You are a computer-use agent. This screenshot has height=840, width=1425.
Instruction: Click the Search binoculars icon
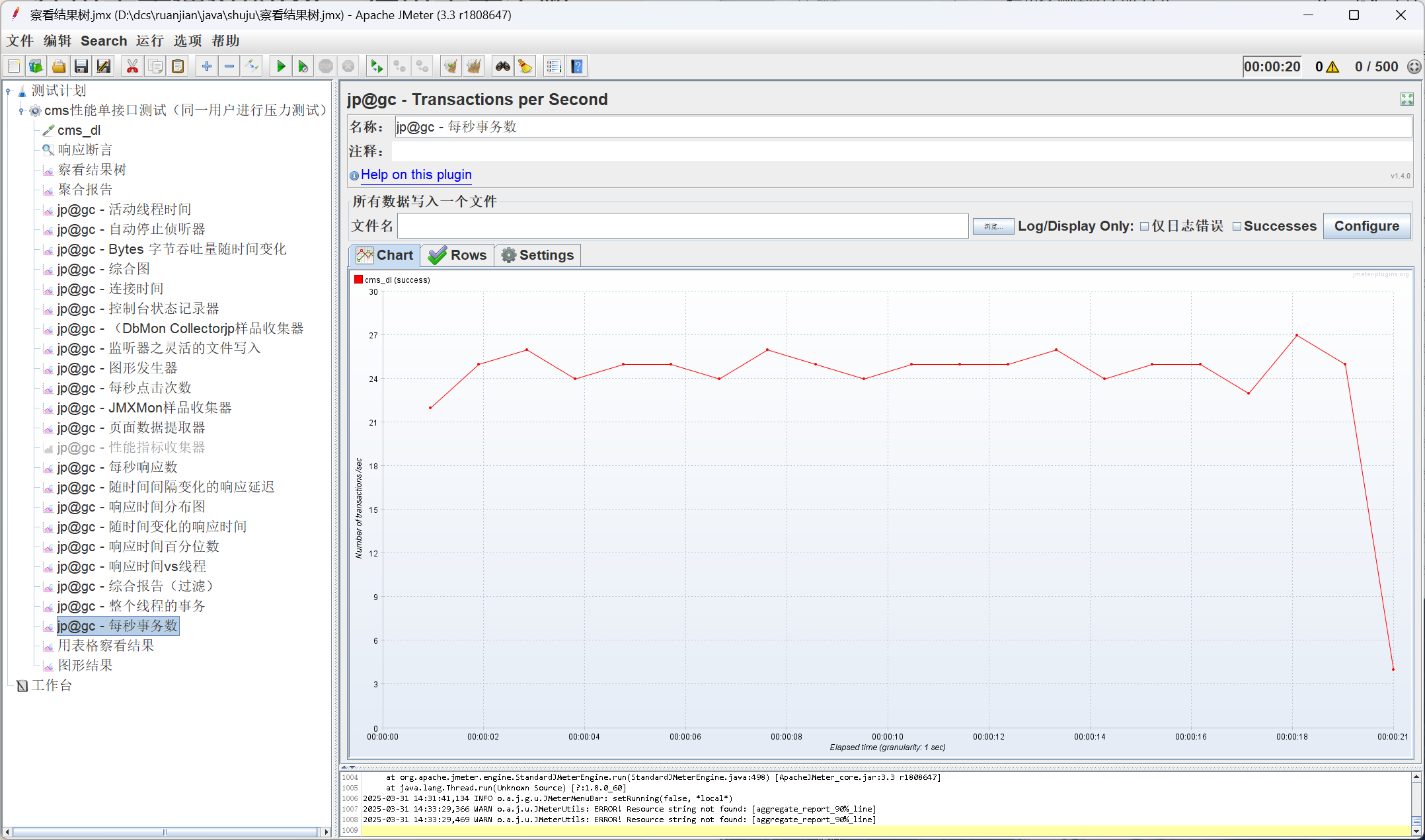[x=503, y=66]
